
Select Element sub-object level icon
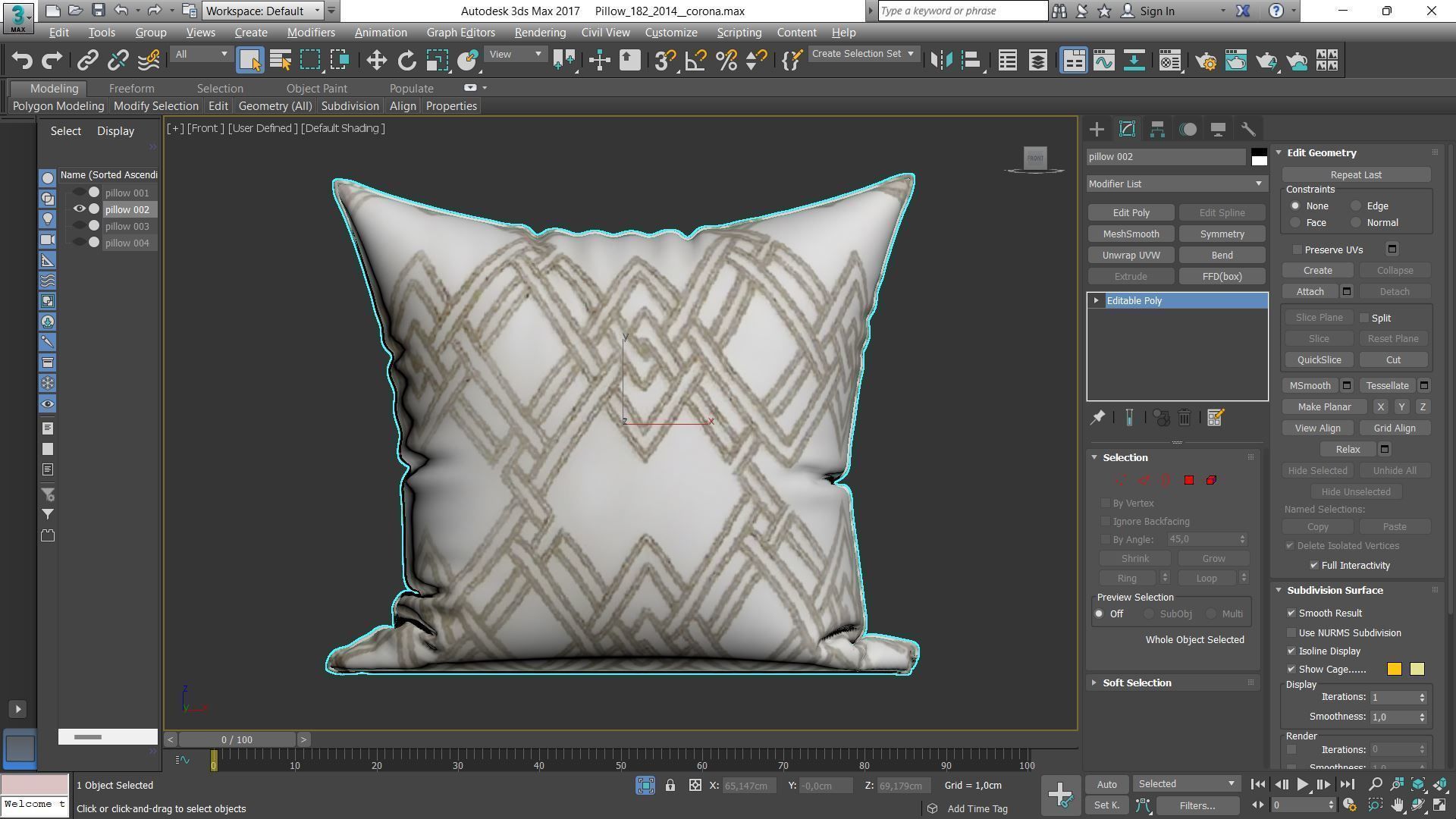click(x=1211, y=480)
